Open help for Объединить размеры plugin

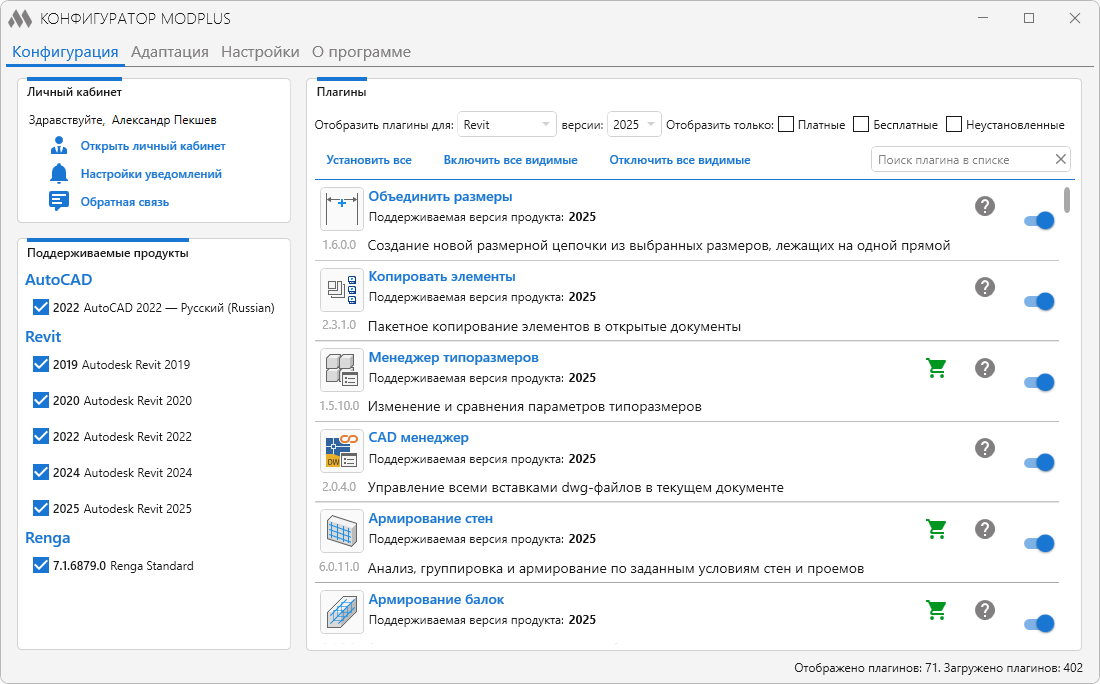click(985, 206)
